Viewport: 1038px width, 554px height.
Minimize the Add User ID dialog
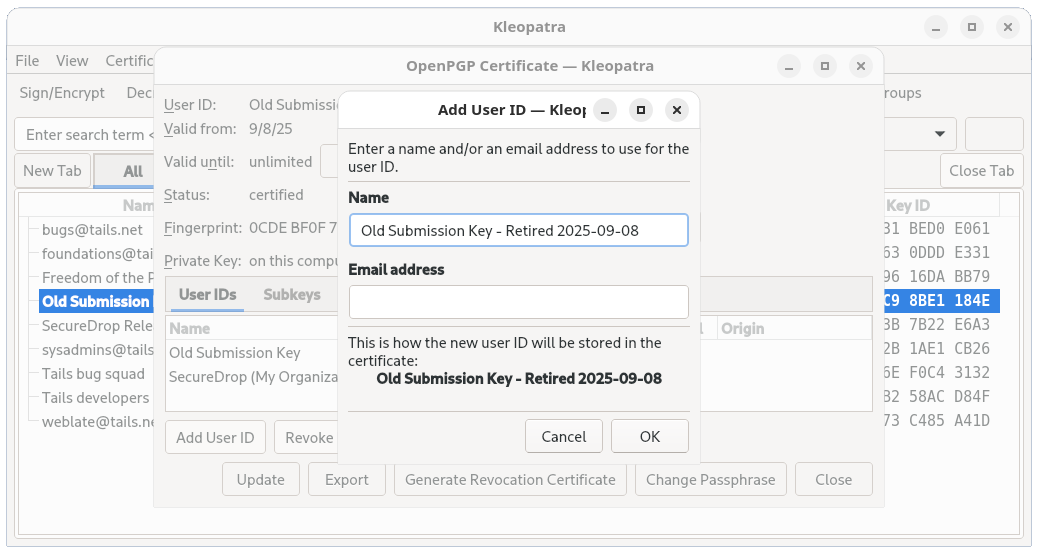click(x=604, y=110)
